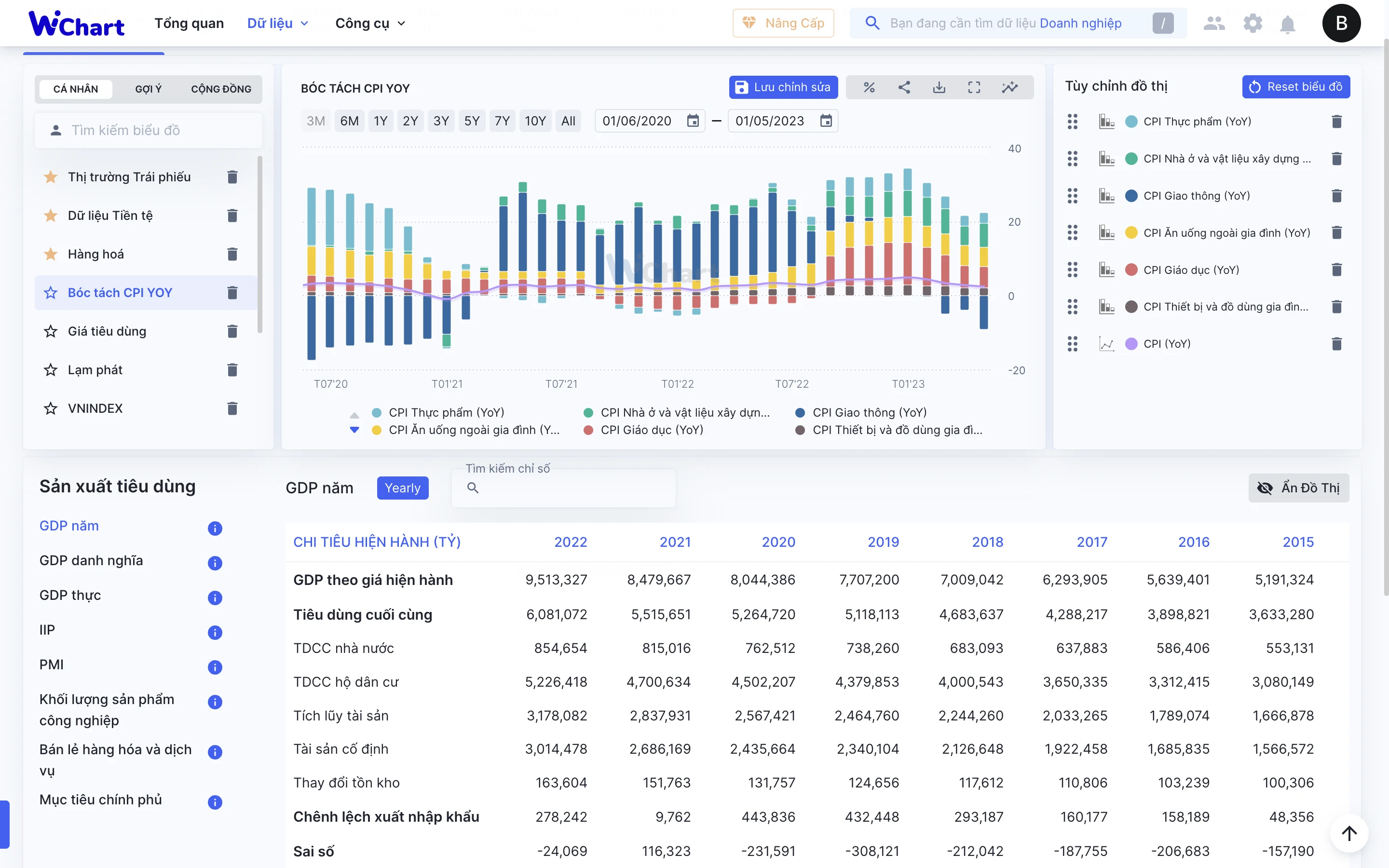Click Lưu chỉnh sửa save button
The height and width of the screenshot is (868, 1389).
783,87
